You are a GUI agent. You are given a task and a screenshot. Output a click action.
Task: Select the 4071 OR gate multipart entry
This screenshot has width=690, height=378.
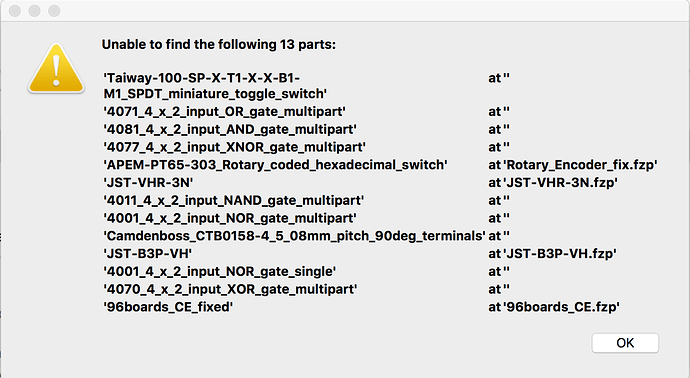tap(224, 111)
